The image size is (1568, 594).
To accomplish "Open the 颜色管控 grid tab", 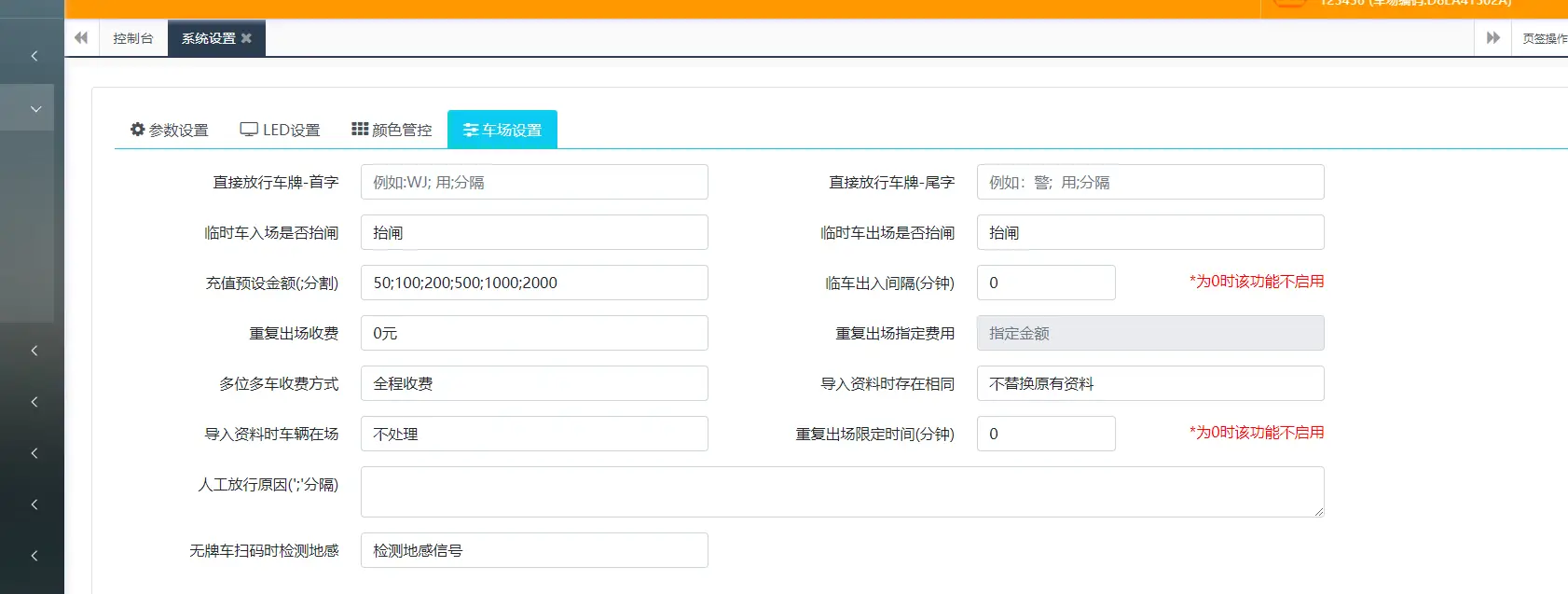I will (392, 130).
